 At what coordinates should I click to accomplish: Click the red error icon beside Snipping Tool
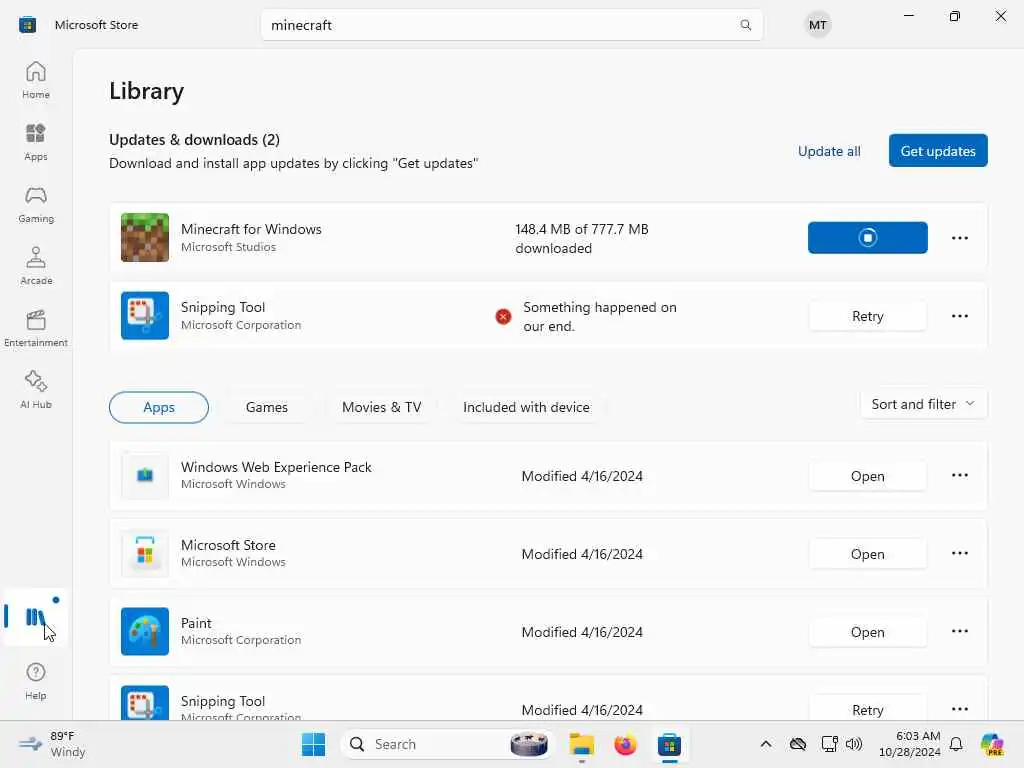tap(503, 317)
